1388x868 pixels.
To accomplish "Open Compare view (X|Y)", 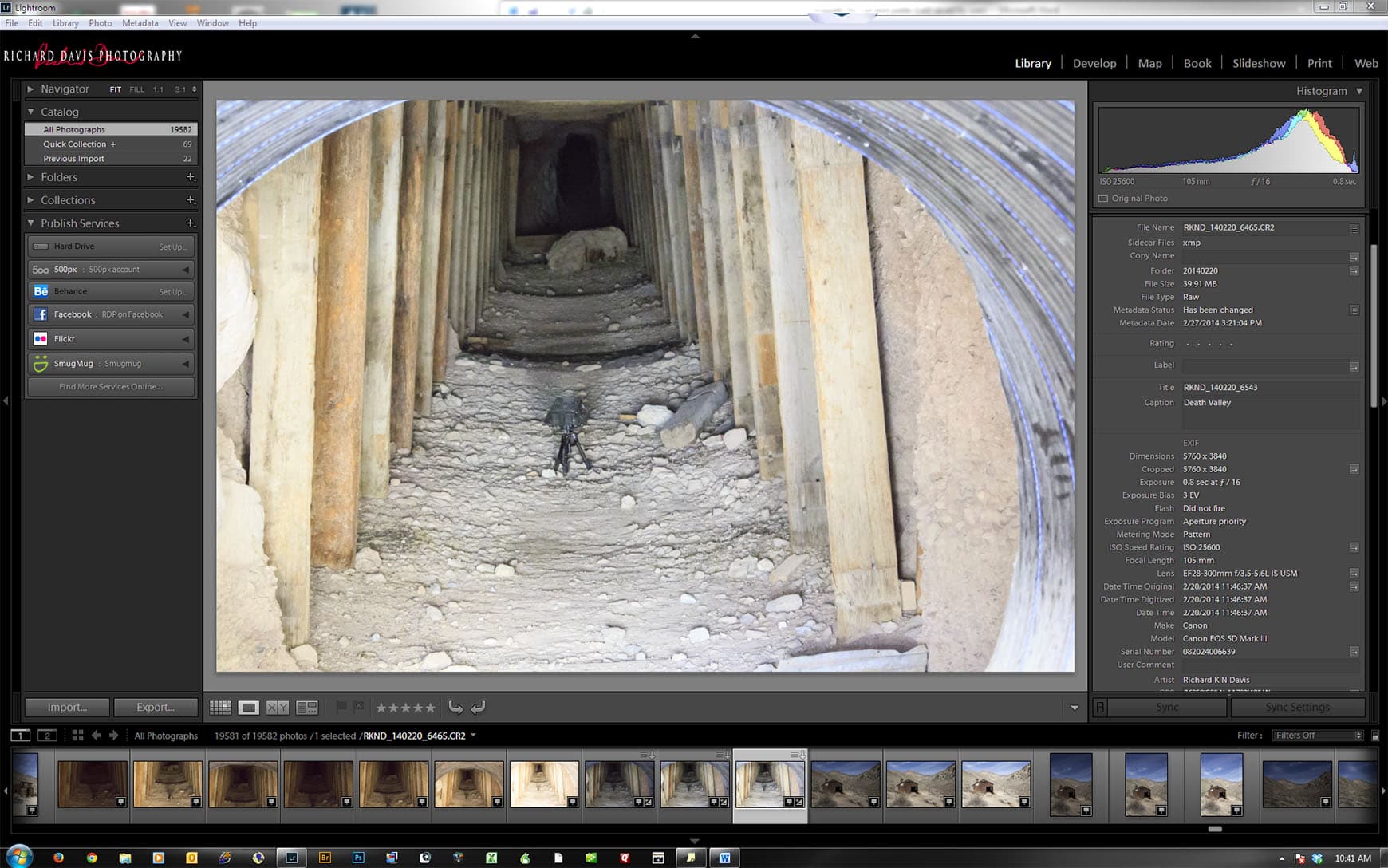I will click(x=278, y=708).
